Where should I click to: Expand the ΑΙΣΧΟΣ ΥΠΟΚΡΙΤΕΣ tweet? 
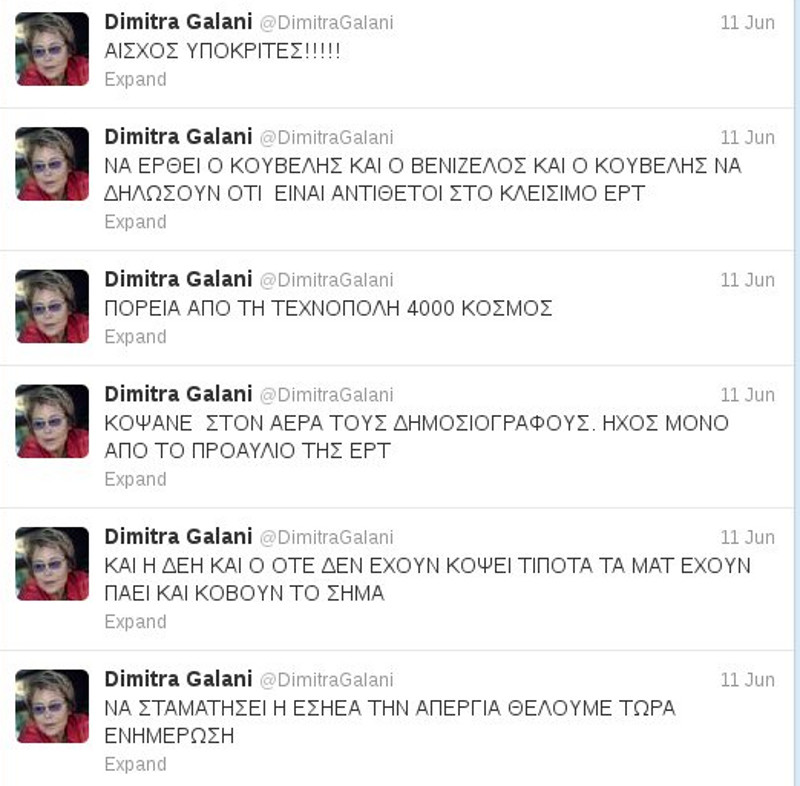[x=135, y=80]
